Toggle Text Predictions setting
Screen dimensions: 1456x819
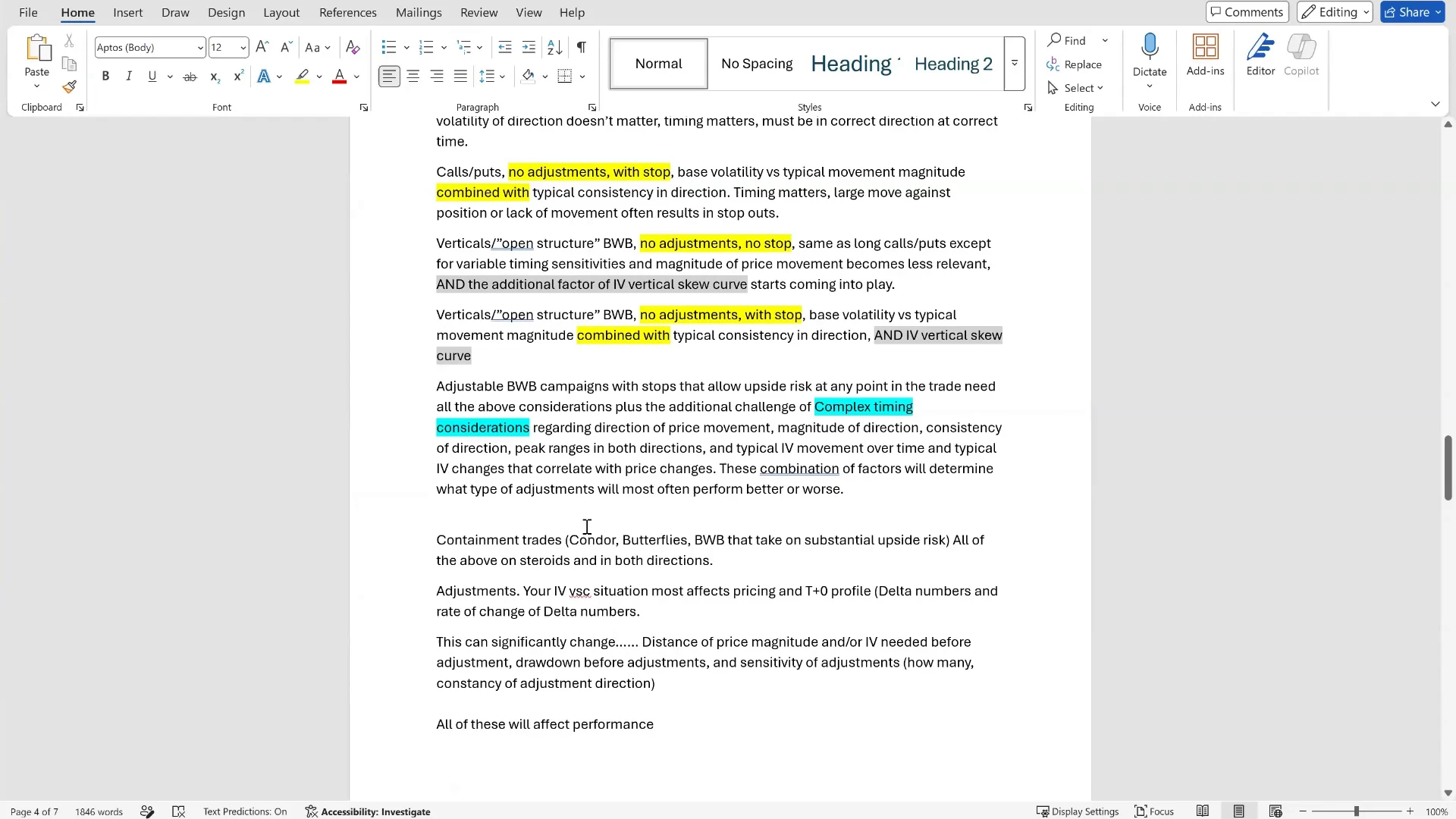245,811
